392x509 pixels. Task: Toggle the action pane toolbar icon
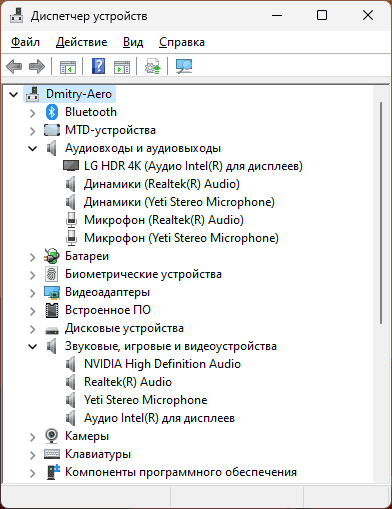[x=122, y=66]
